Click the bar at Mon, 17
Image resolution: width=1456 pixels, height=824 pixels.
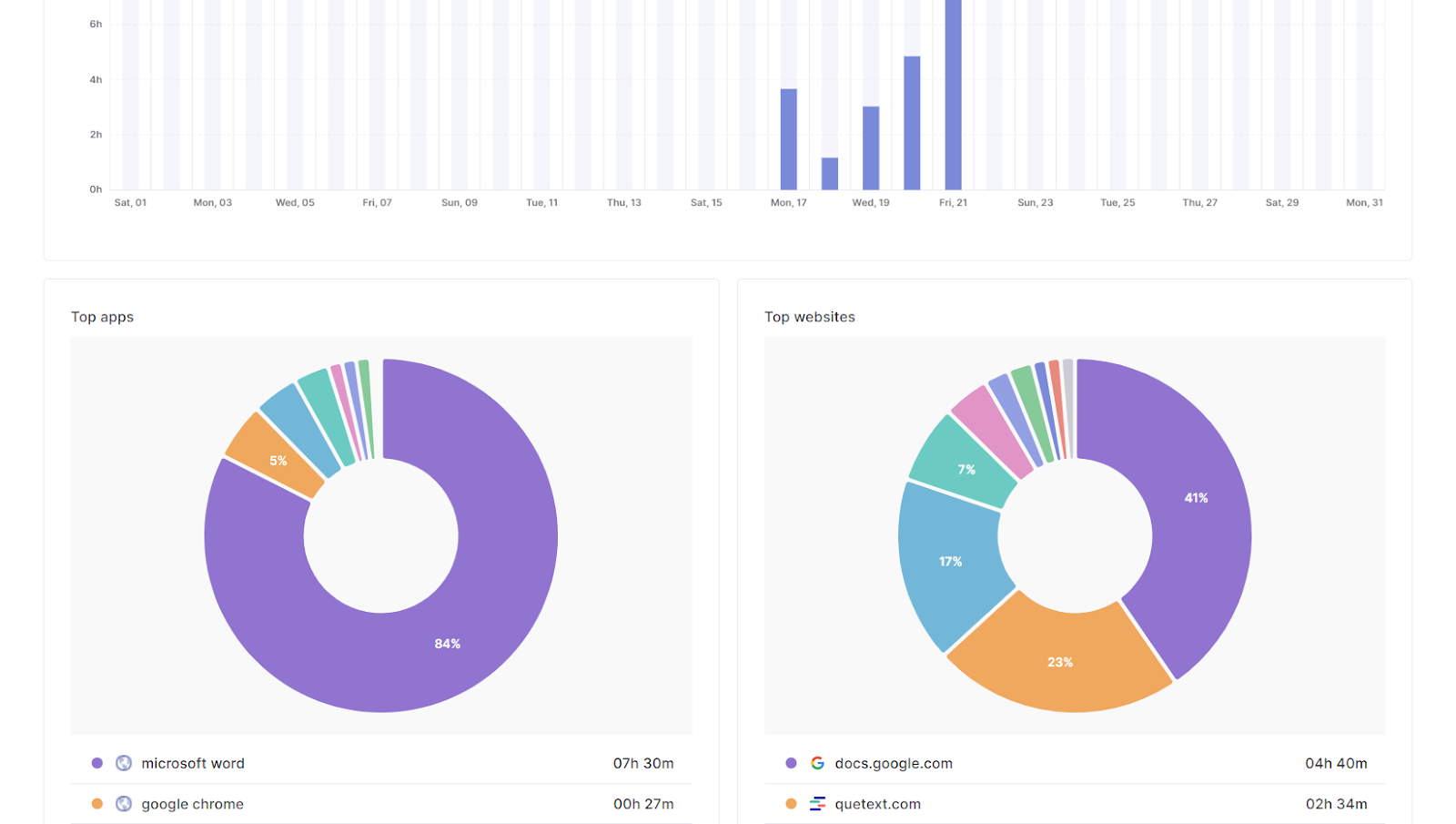pos(789,139)
